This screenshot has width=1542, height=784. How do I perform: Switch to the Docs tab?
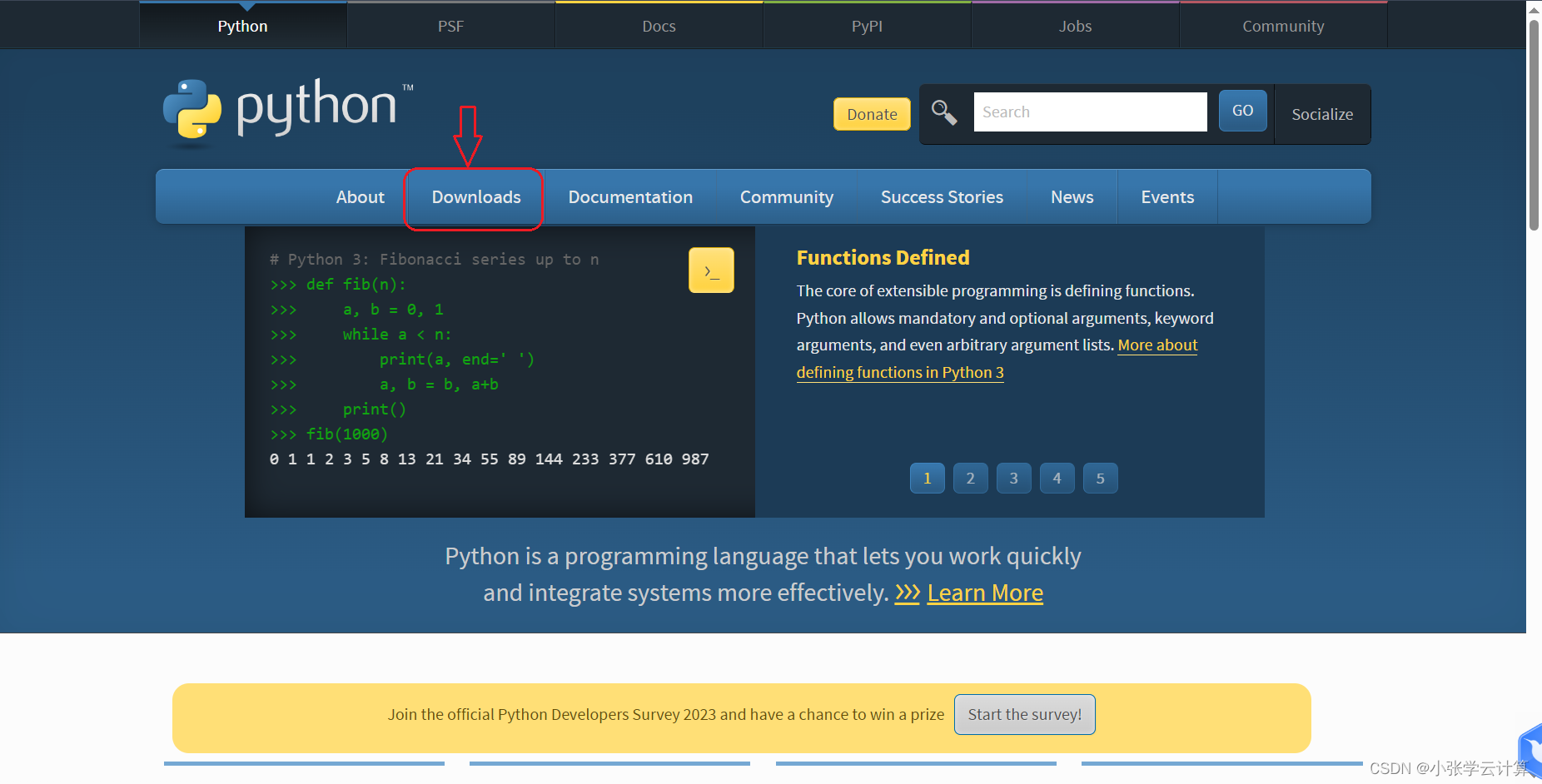(x=659, y=25)
